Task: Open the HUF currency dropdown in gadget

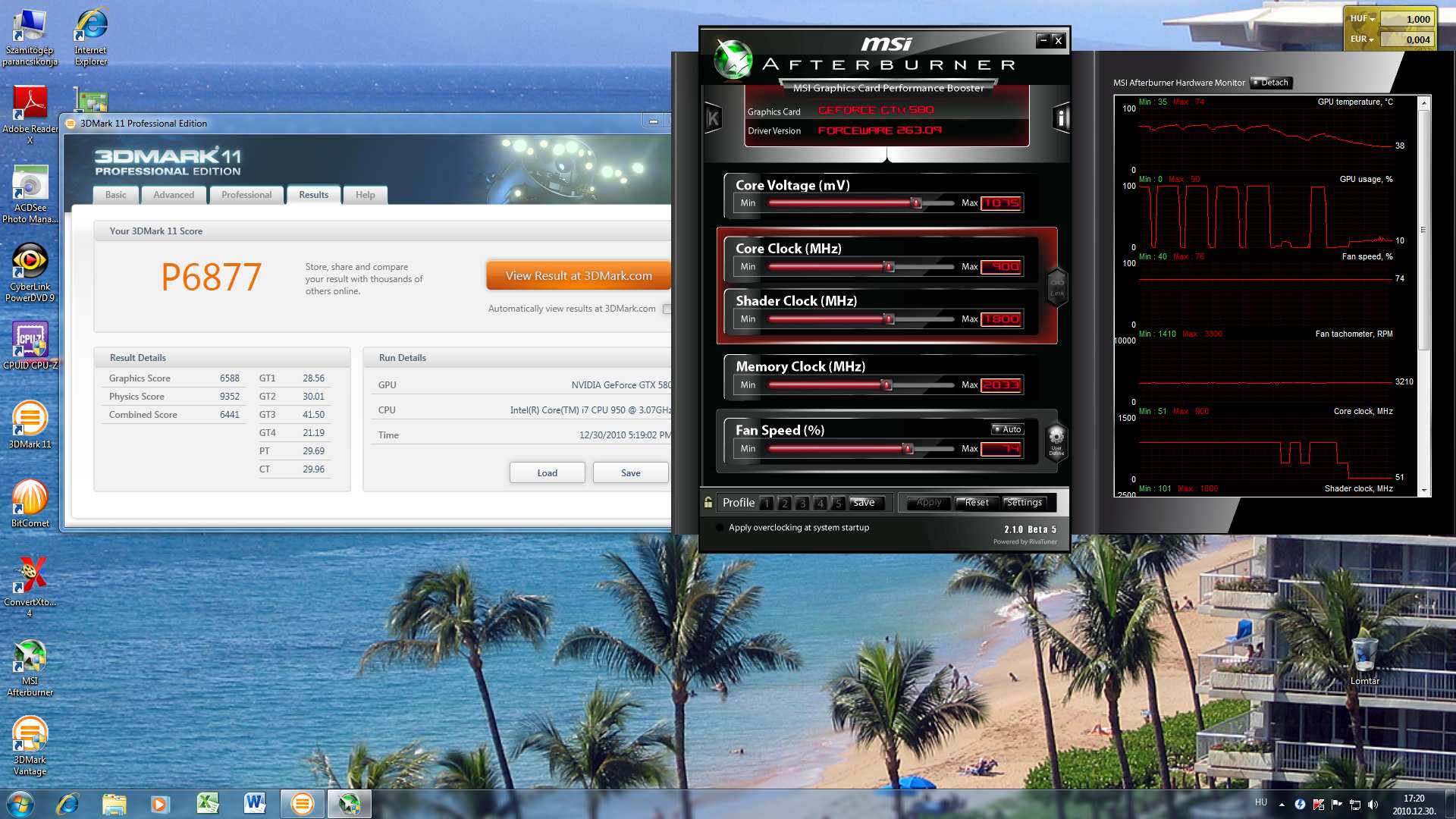Action: pyautogui.click(x=1363, y=19)
